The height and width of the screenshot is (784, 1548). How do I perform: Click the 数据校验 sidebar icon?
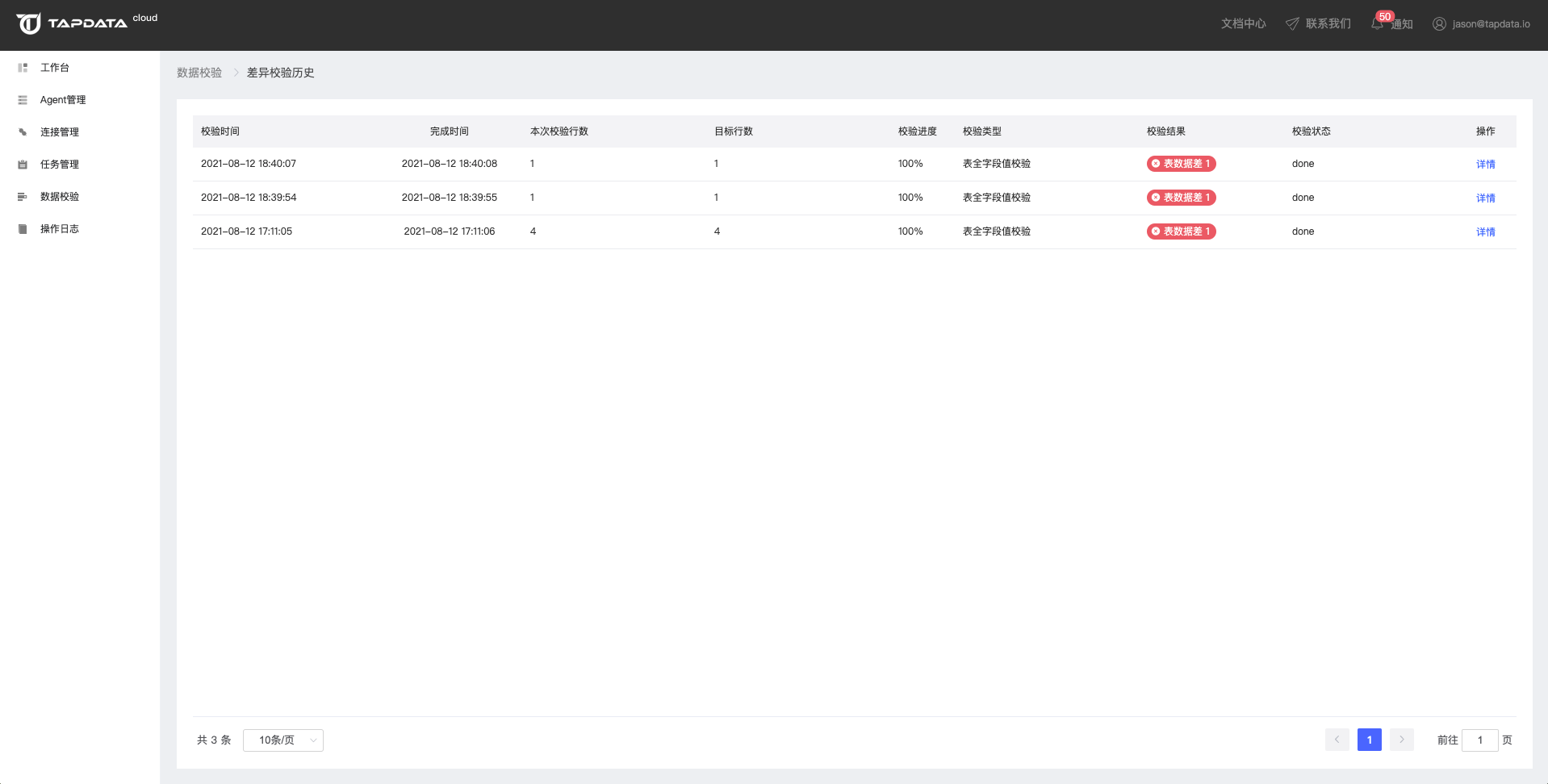[x=23, y=197]
